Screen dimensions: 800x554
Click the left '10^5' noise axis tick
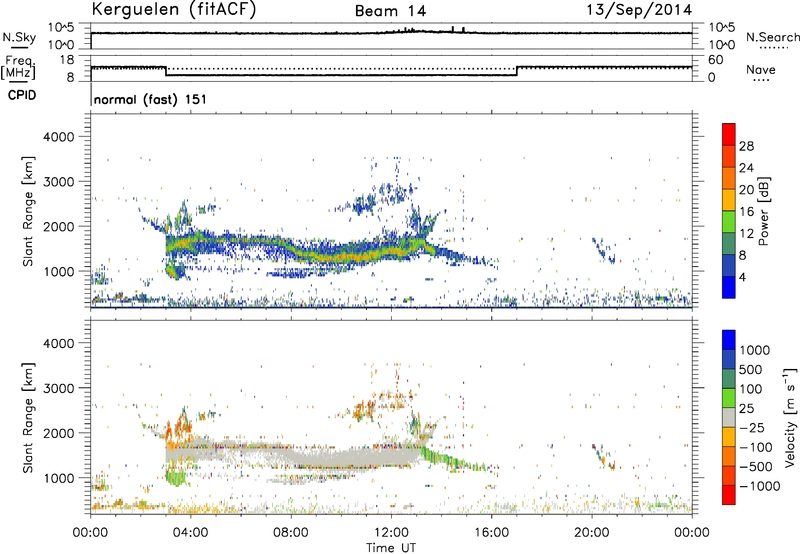[61, 28]
